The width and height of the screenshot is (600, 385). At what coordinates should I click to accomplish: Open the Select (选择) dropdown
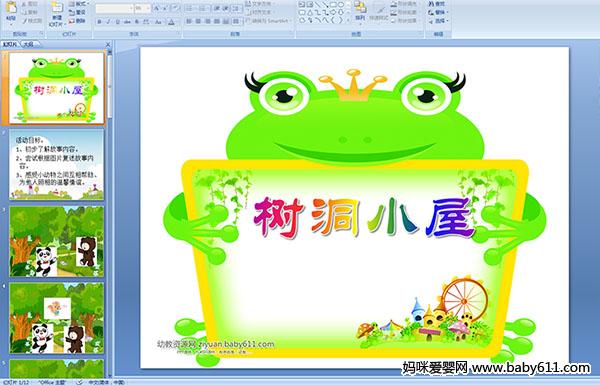pos(439,21)
